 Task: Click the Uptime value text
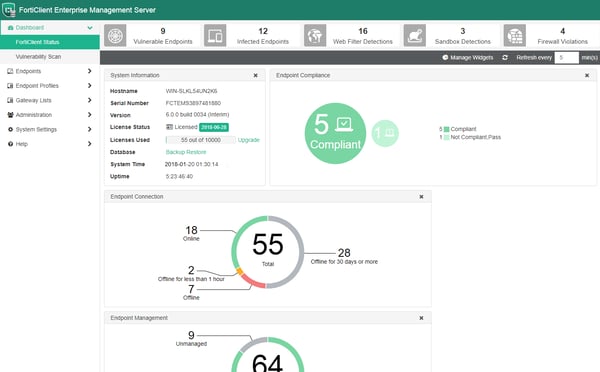[179, 176]
